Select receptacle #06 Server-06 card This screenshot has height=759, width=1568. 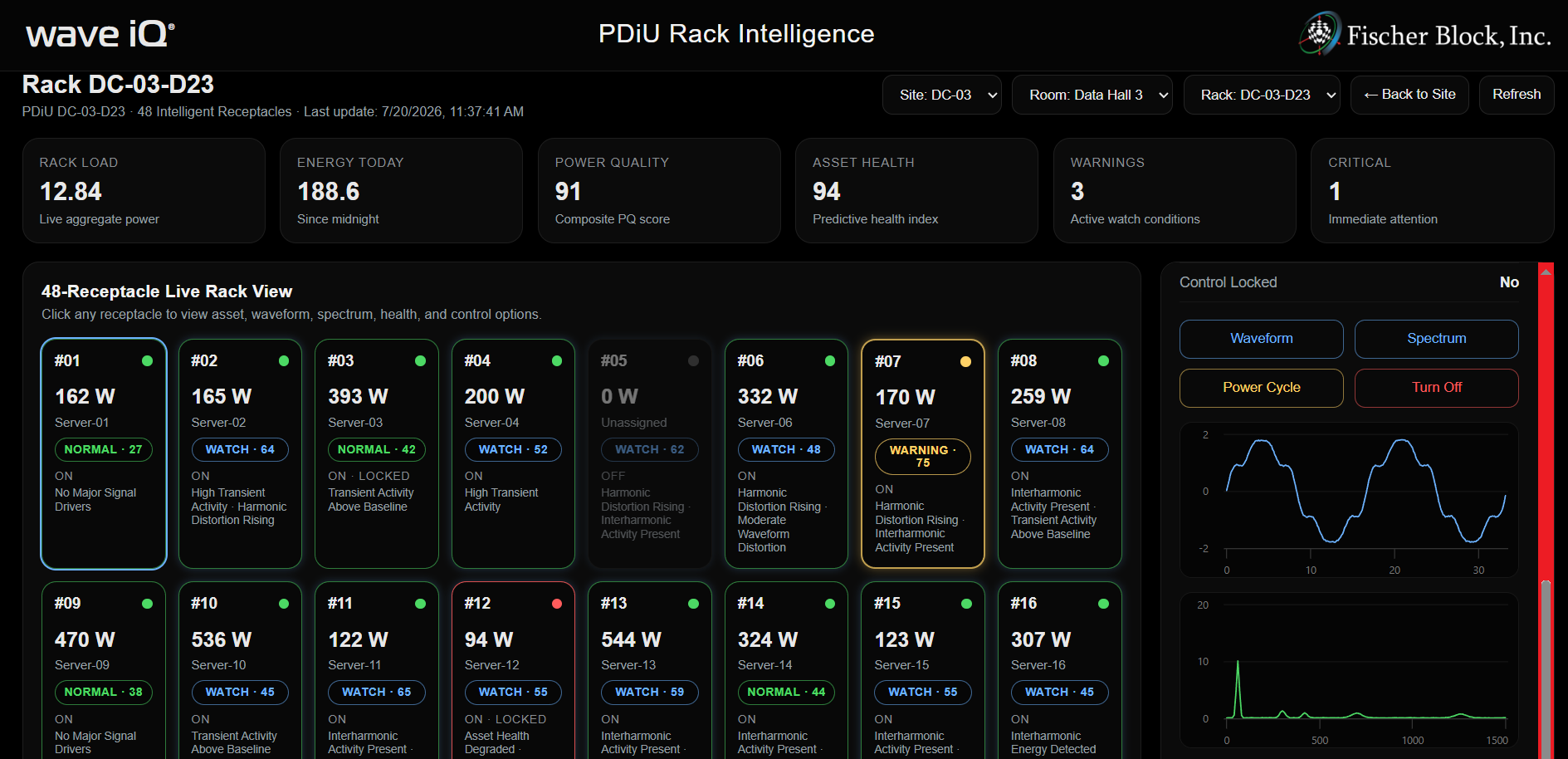(x=786, y=453)
